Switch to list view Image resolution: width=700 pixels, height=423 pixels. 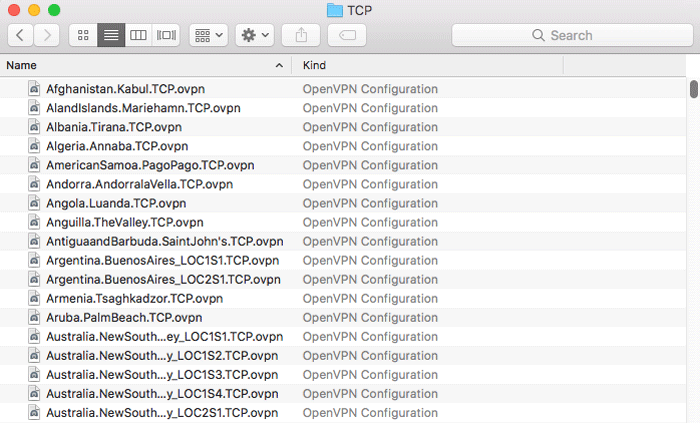tap(111, 35)
